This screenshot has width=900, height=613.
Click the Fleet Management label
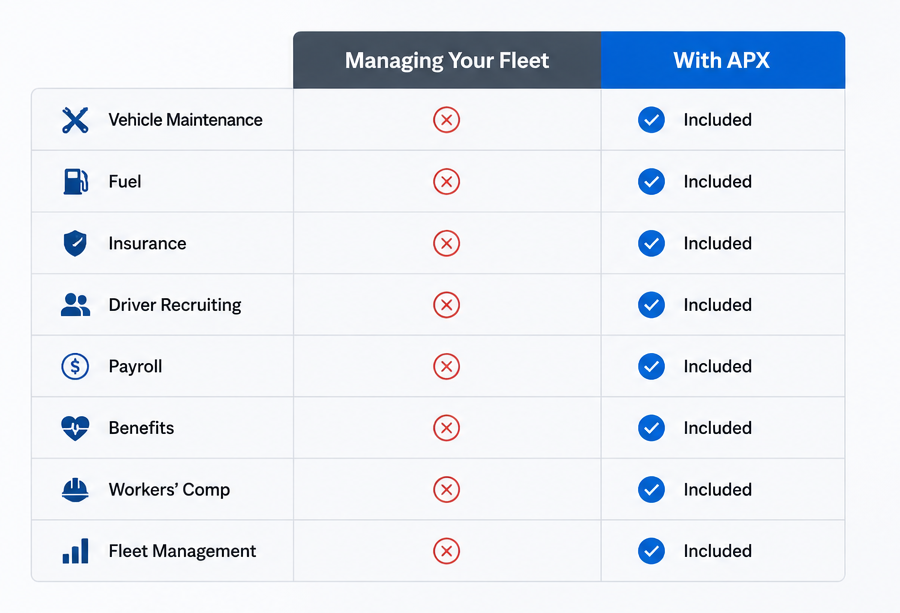(183, 552)
